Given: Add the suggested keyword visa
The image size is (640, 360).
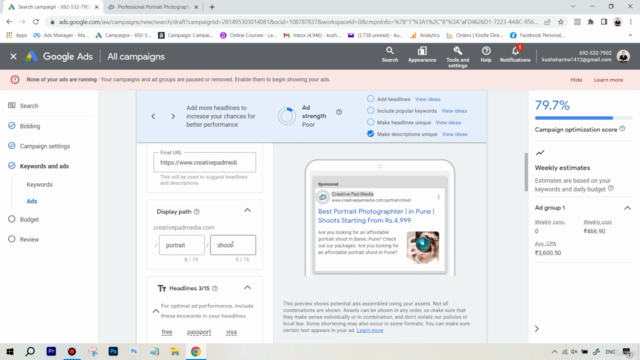Looking at the screenshot, I should pyautogui.click(x=231, y=332).
